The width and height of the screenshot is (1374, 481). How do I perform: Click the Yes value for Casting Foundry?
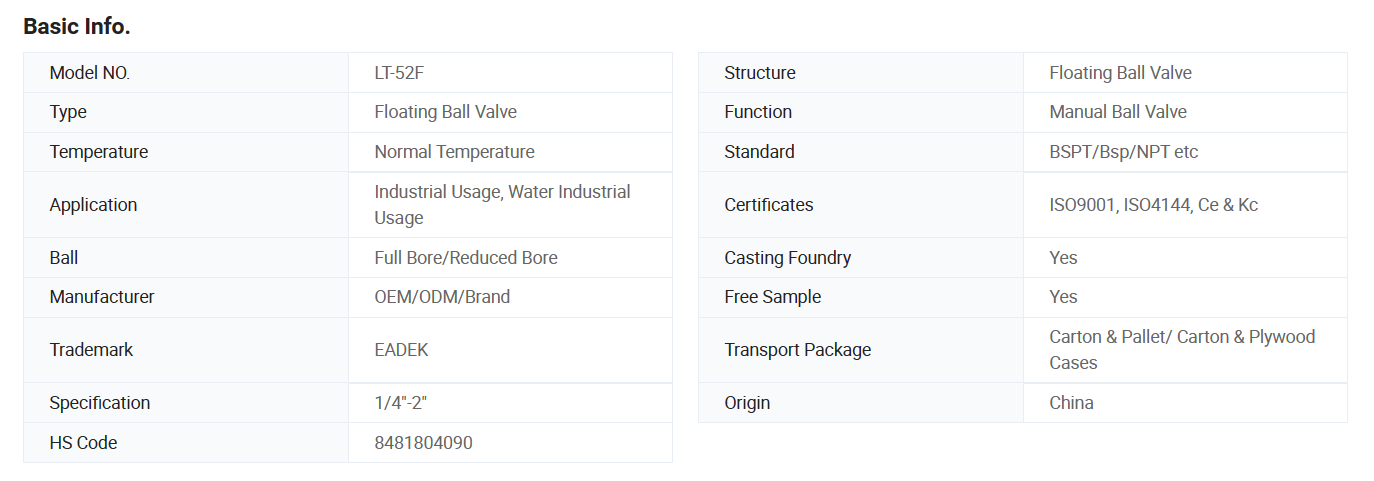[x=1063, y=258]
